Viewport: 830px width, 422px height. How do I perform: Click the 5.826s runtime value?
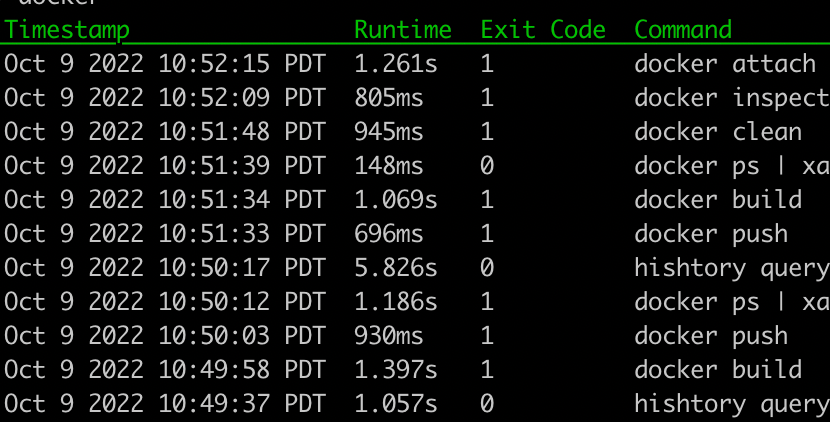pyautogui.click(x=396, y=267)
